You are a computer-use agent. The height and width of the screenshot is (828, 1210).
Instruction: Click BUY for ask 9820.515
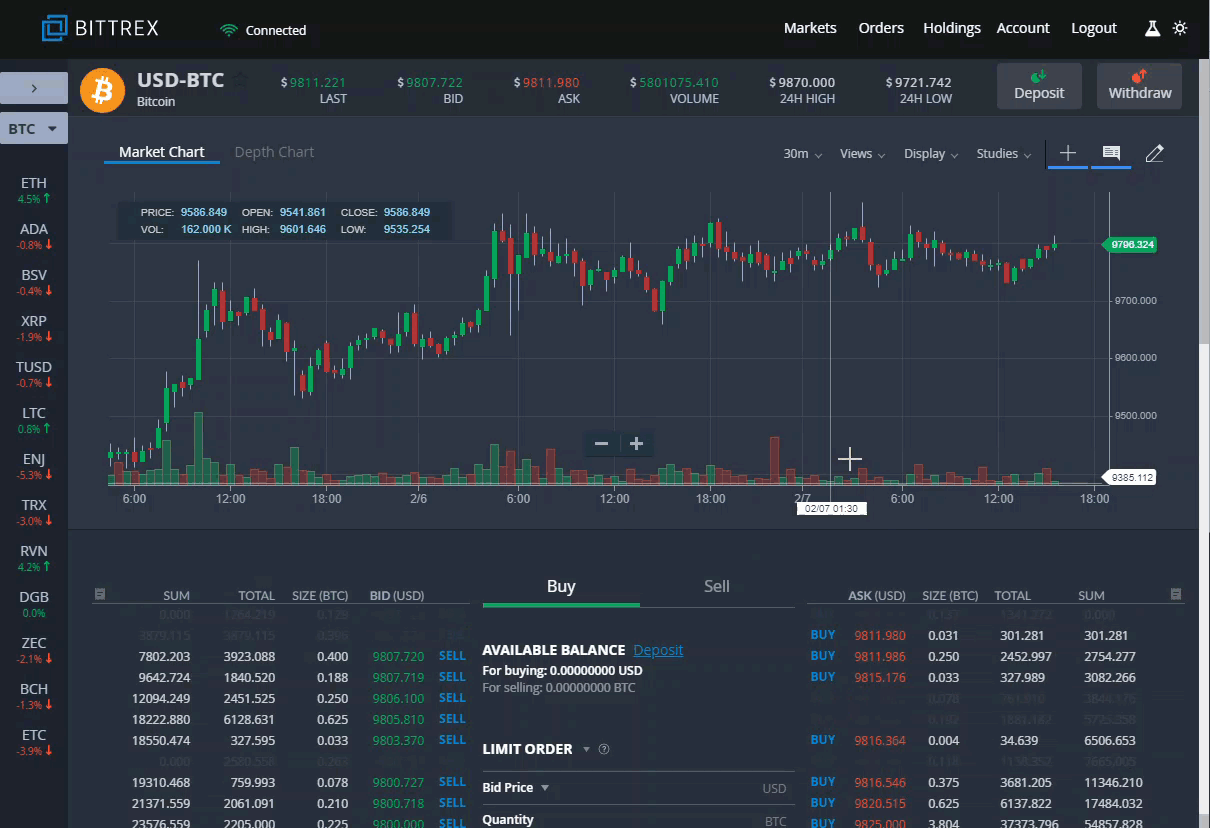pyautogui.click(x=823, y=803)
